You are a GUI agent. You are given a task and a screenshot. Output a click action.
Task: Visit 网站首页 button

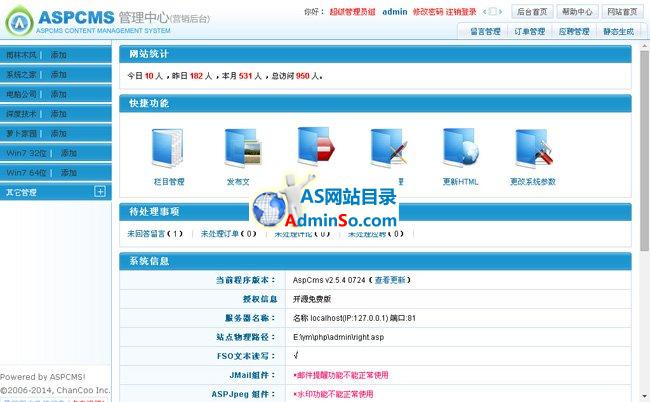pyautogui.click(x=622, y=12)
